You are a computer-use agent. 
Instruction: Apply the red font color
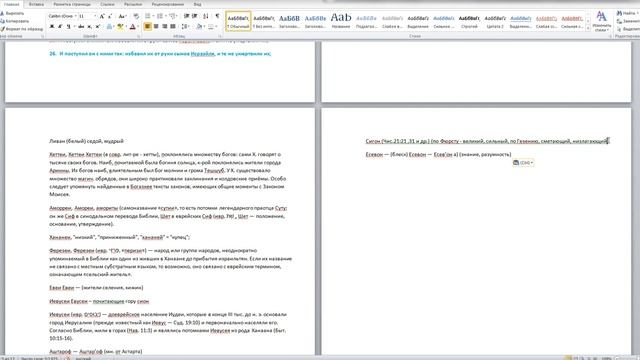132,27
